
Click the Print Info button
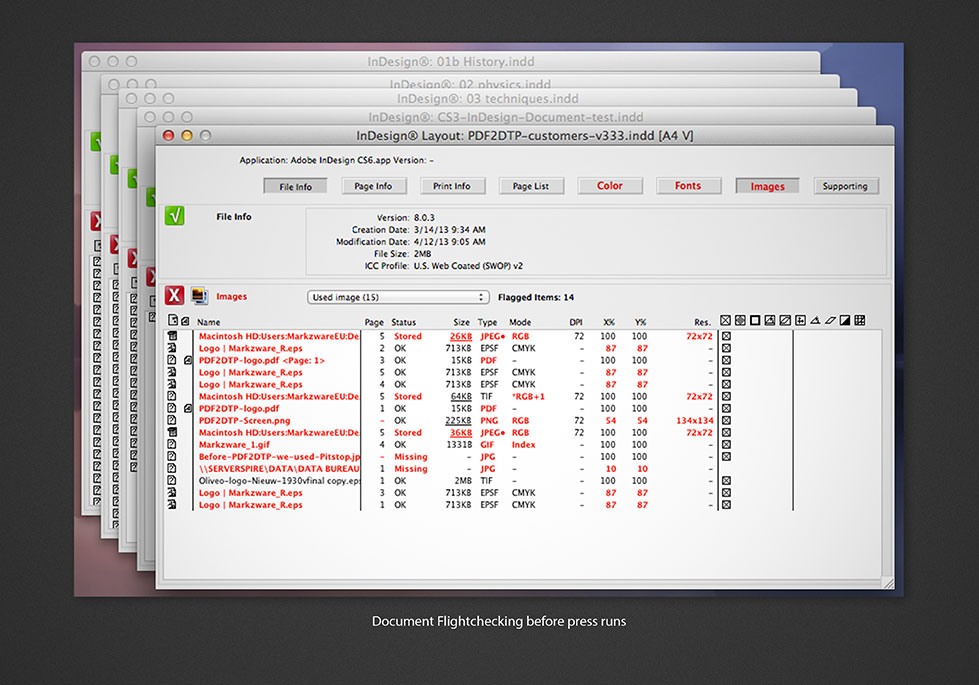click(x=452, y=186)
